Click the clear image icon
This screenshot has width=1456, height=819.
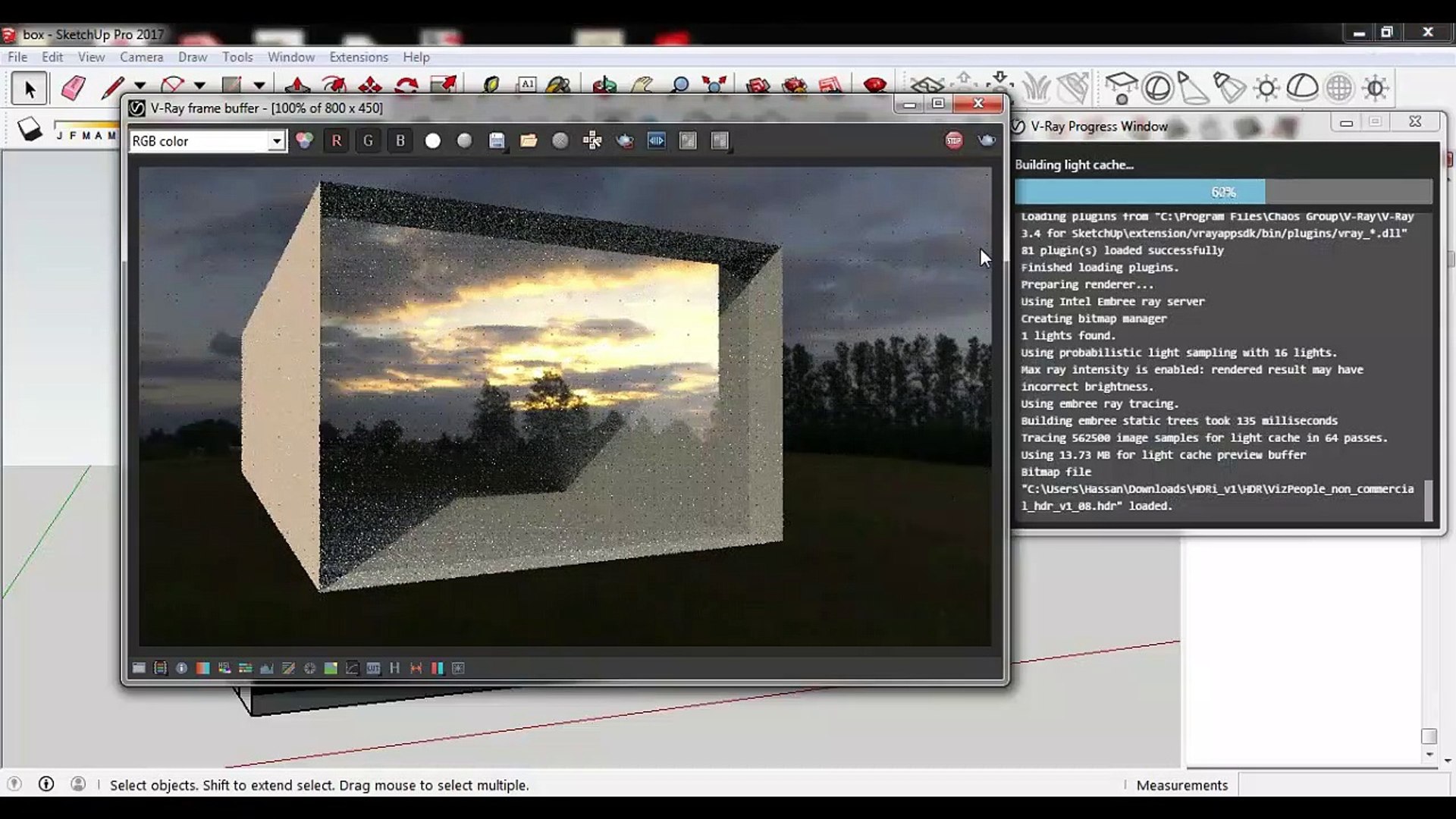(560, 141)
